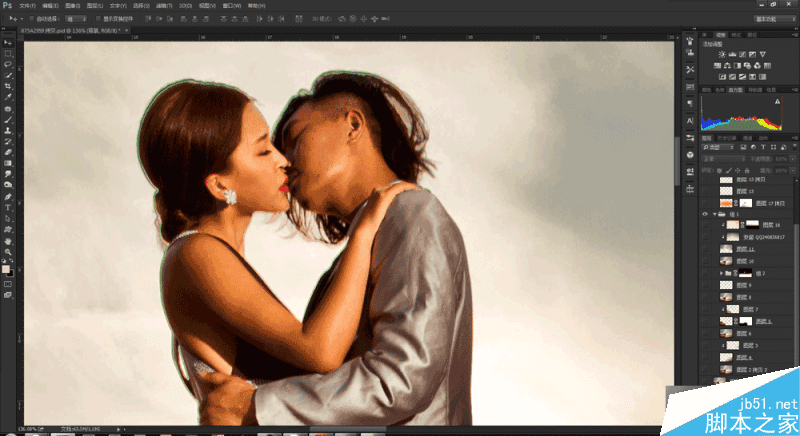800x436 pixels.
Task: Open the Layers panel flyout menu
Action: 795,138
